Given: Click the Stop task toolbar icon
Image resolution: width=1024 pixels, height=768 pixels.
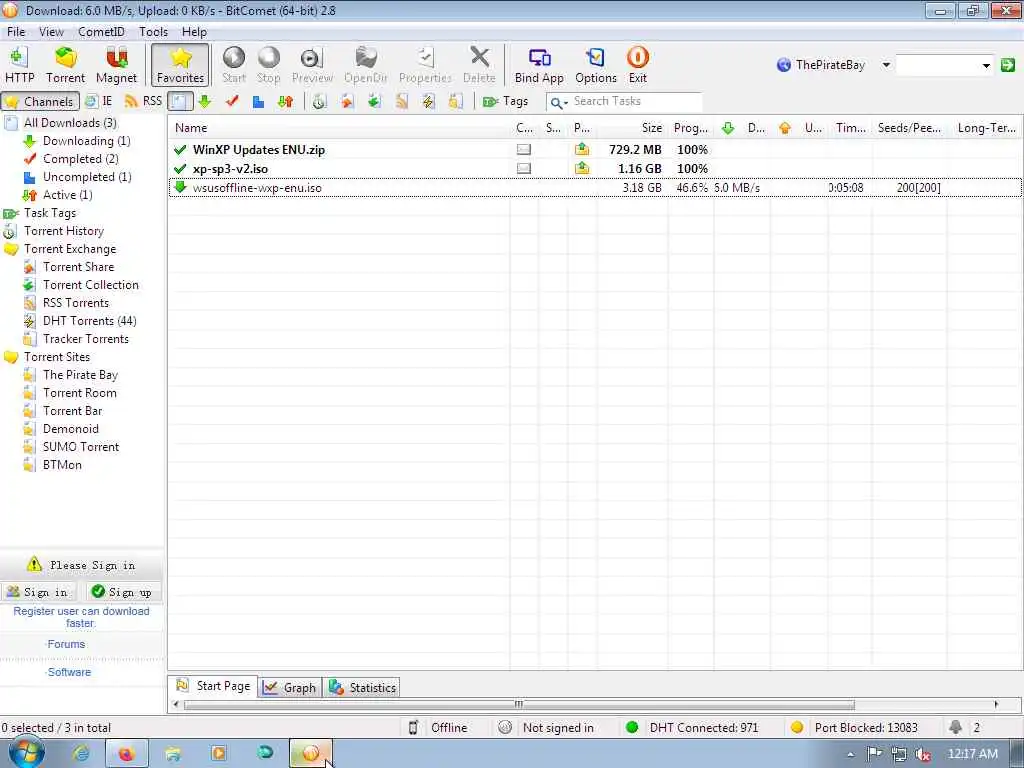Looking at the screenshot, I should [268, 65].
